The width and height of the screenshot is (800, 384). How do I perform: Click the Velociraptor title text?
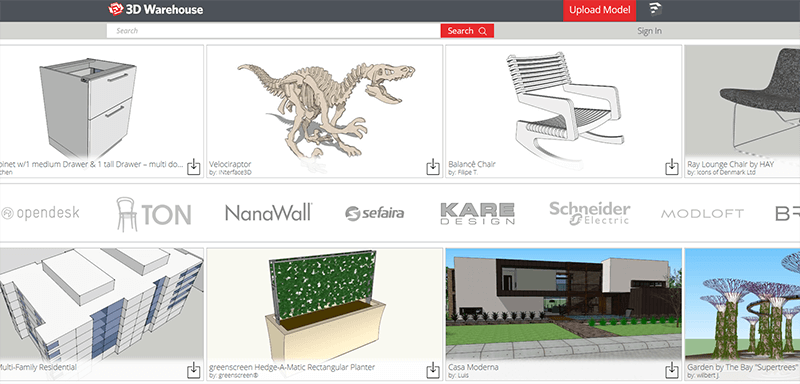tap(230, 164)
